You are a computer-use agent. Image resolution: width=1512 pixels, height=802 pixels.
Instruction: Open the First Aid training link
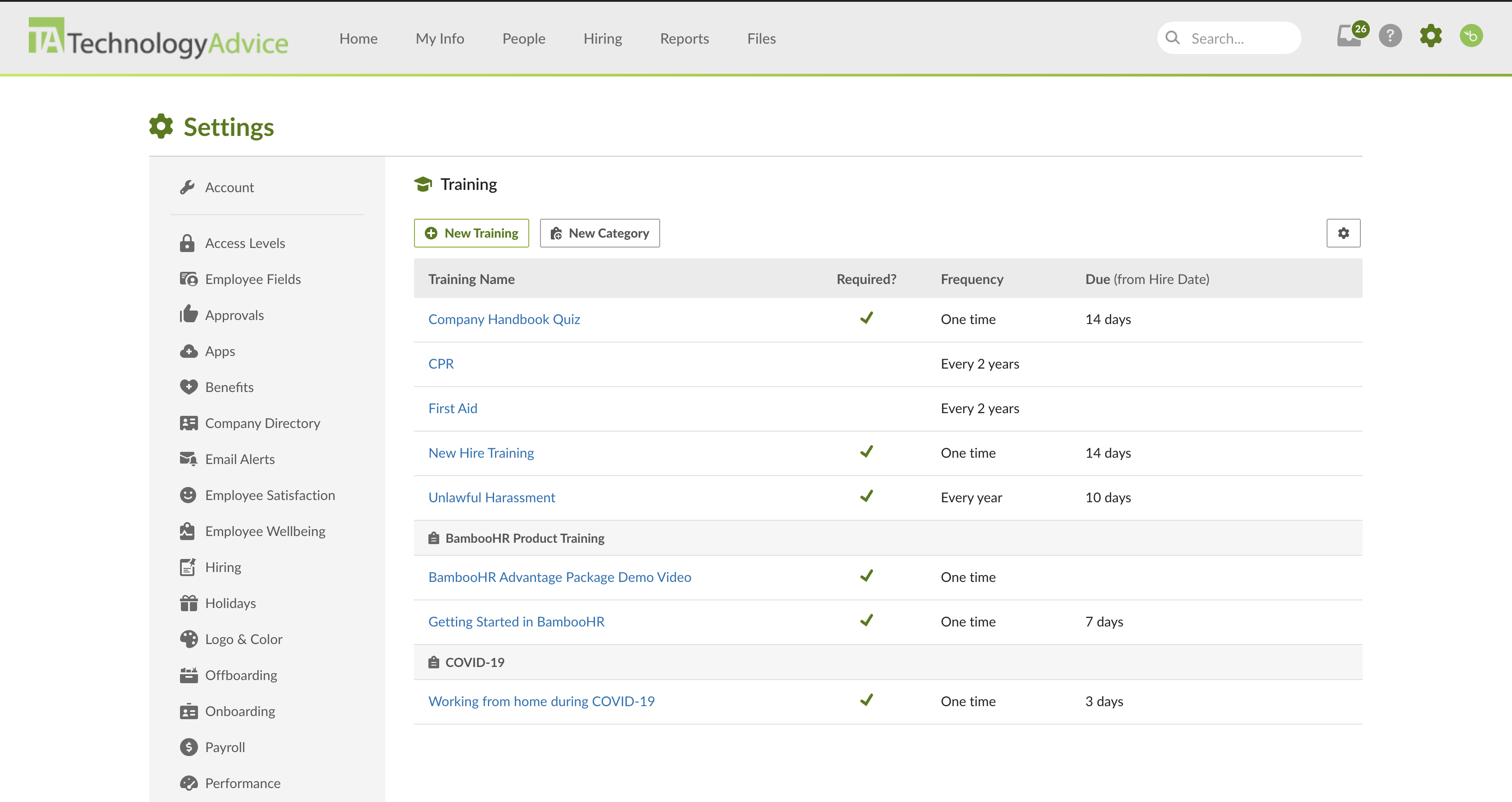click(453, 408)
